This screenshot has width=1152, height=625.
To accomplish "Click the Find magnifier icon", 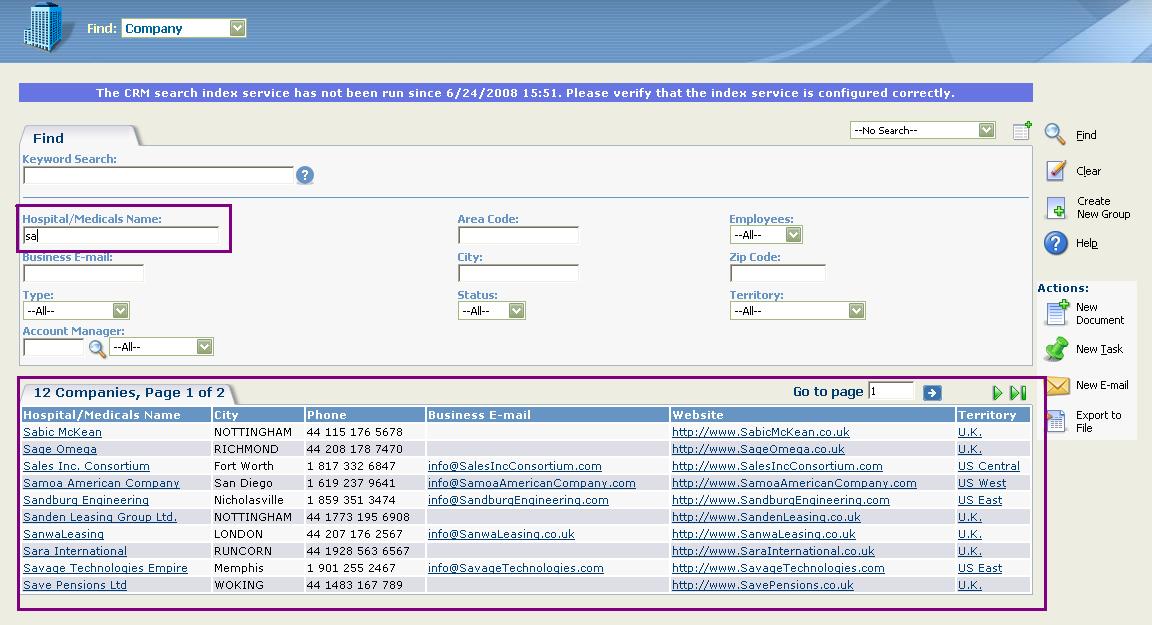I will [1055, 134].
